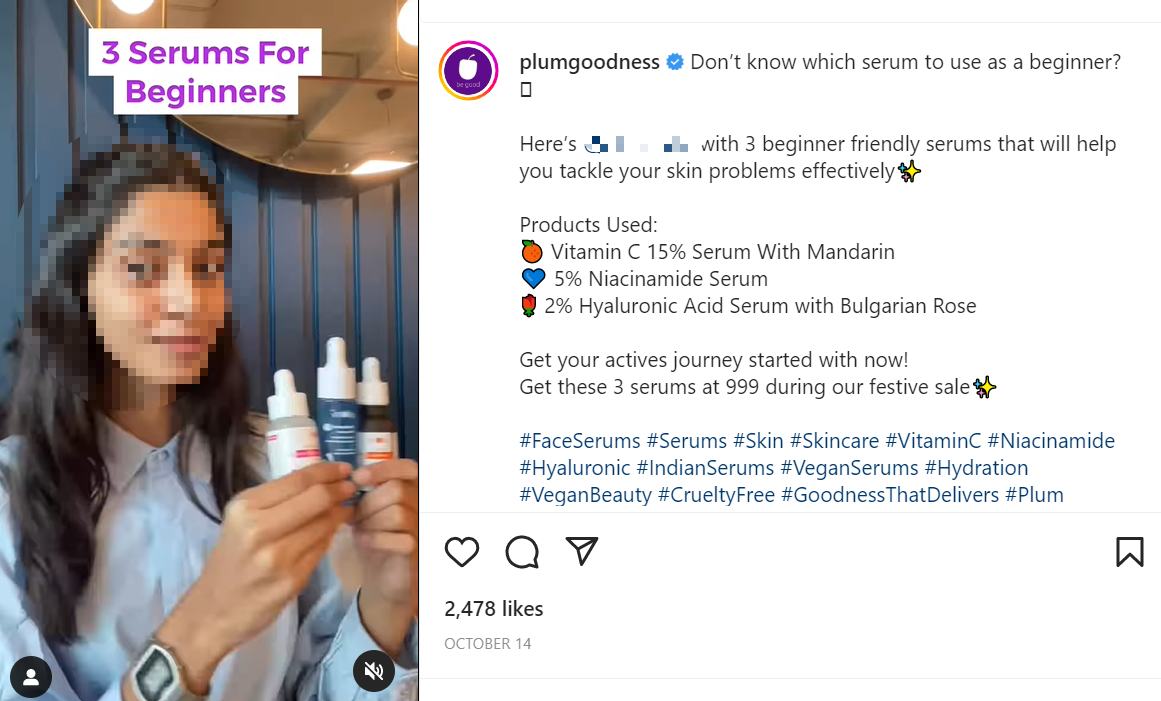Open the #VeganSerums hashtag
This screenshot has width=1161, height=701.
click(849, 468)
